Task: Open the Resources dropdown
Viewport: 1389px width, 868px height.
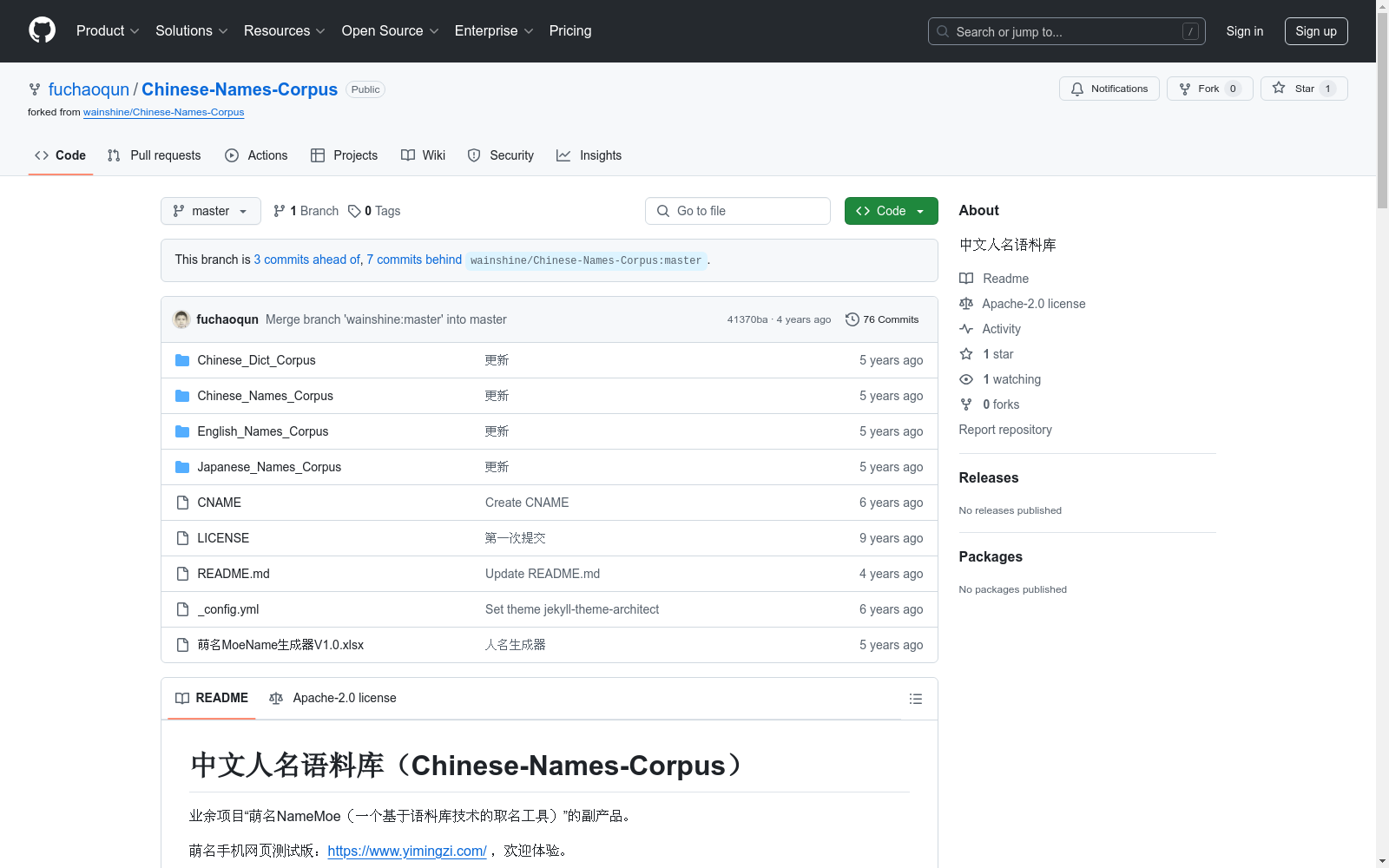Action: [284, 31]
